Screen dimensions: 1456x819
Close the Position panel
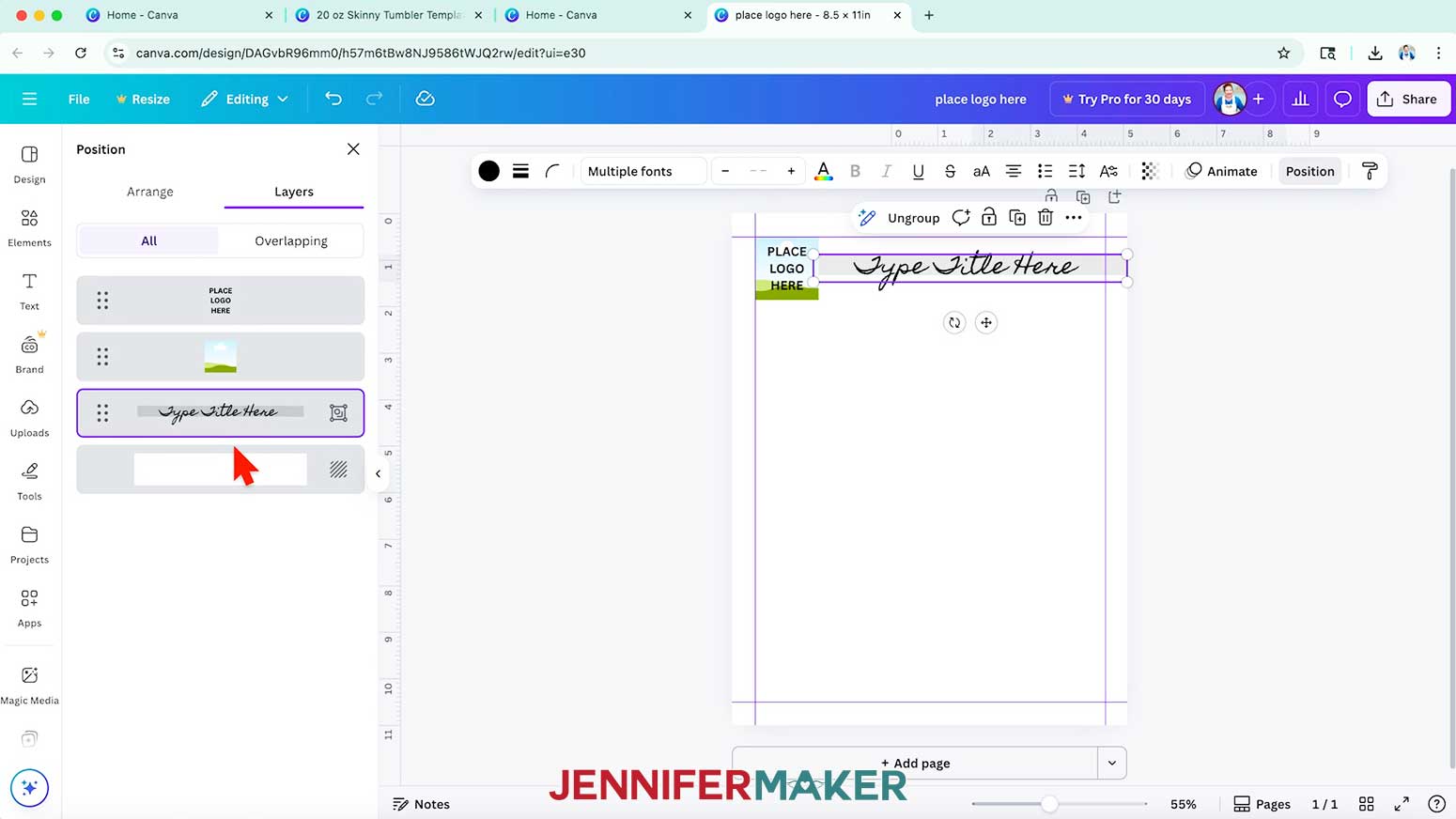(353, 149)
